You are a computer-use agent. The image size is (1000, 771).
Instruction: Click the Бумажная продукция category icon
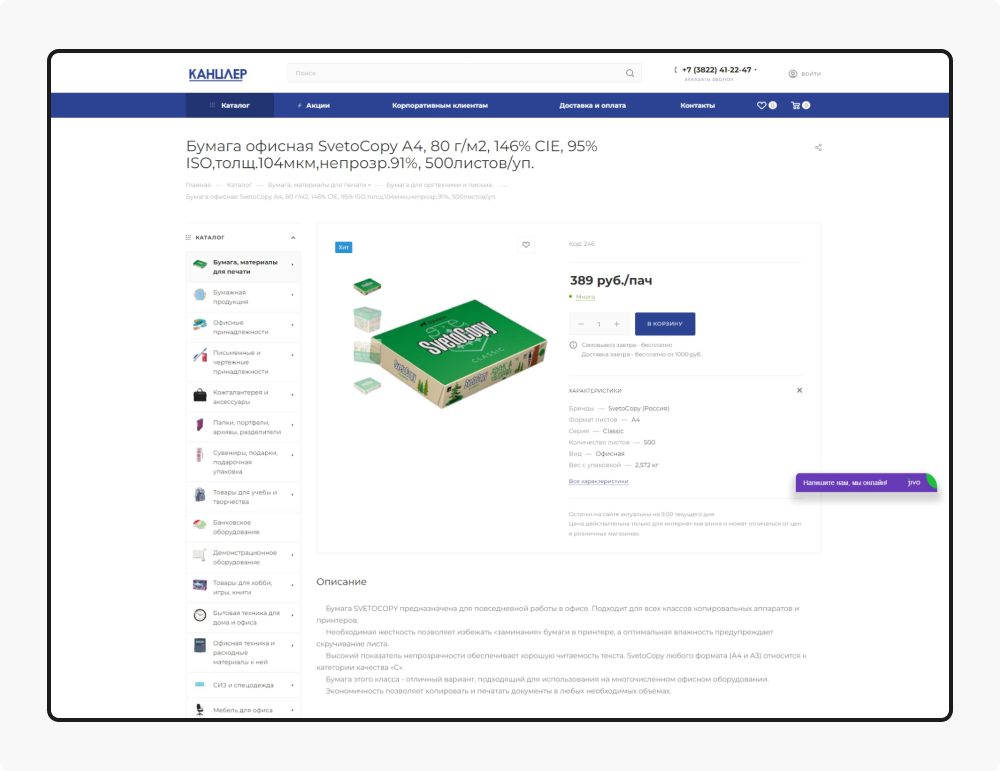pos(200,295)
